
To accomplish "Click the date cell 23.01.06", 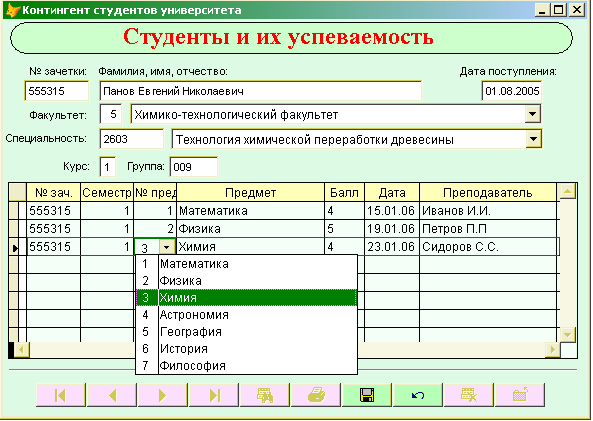I will [392, 247].
